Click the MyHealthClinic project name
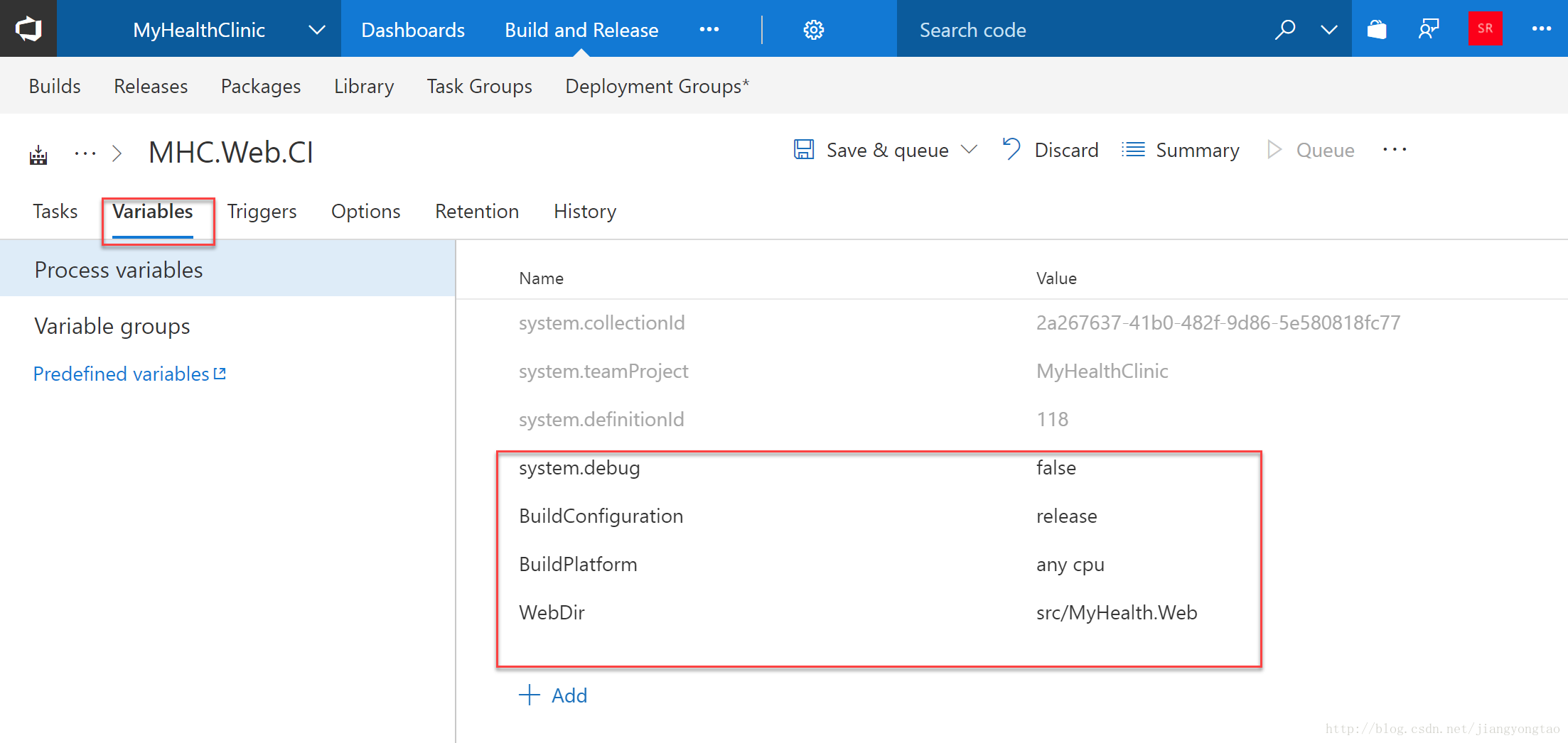Screen dimensions: 1568x743 [x=199, y=30]
